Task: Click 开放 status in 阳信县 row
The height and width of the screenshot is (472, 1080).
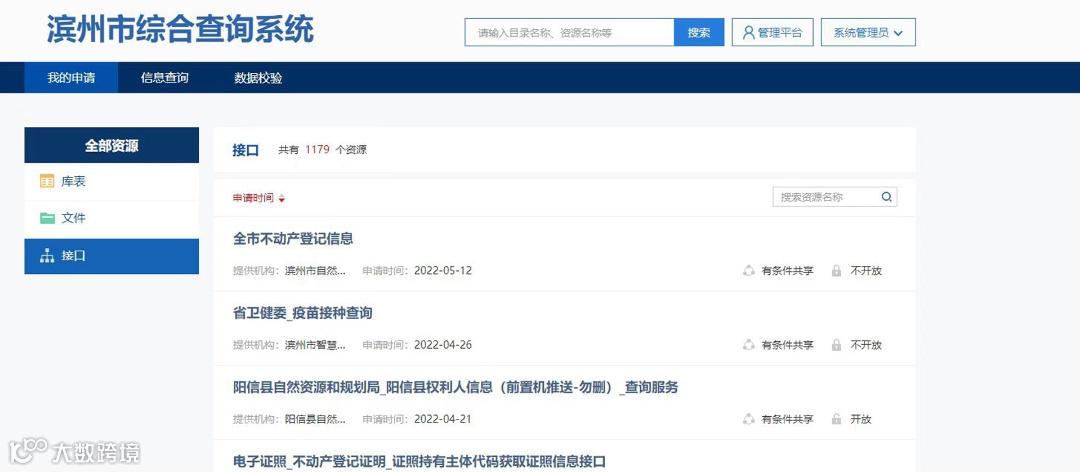Action: pyautogui.click(x=861, y=419)
